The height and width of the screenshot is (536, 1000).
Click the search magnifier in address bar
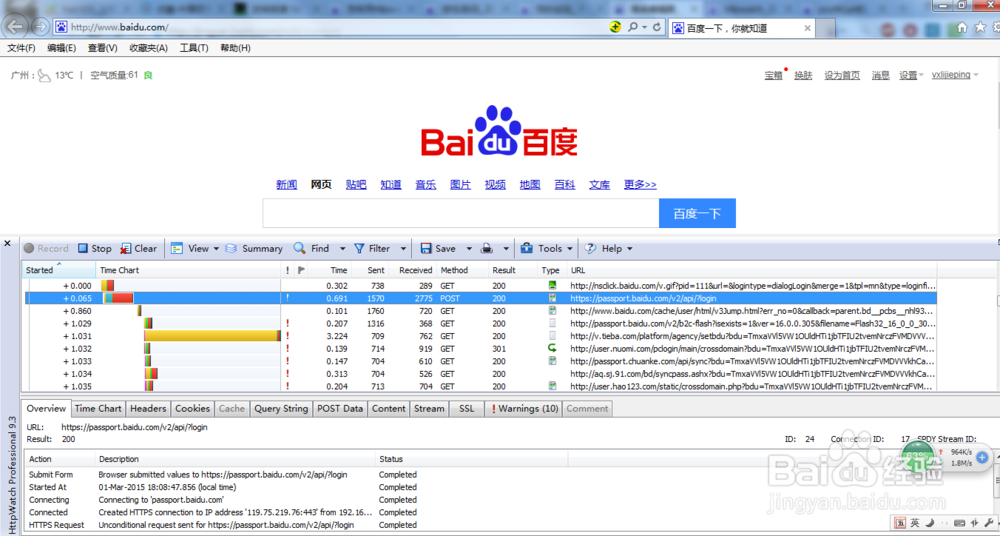[x=633, y=27]
